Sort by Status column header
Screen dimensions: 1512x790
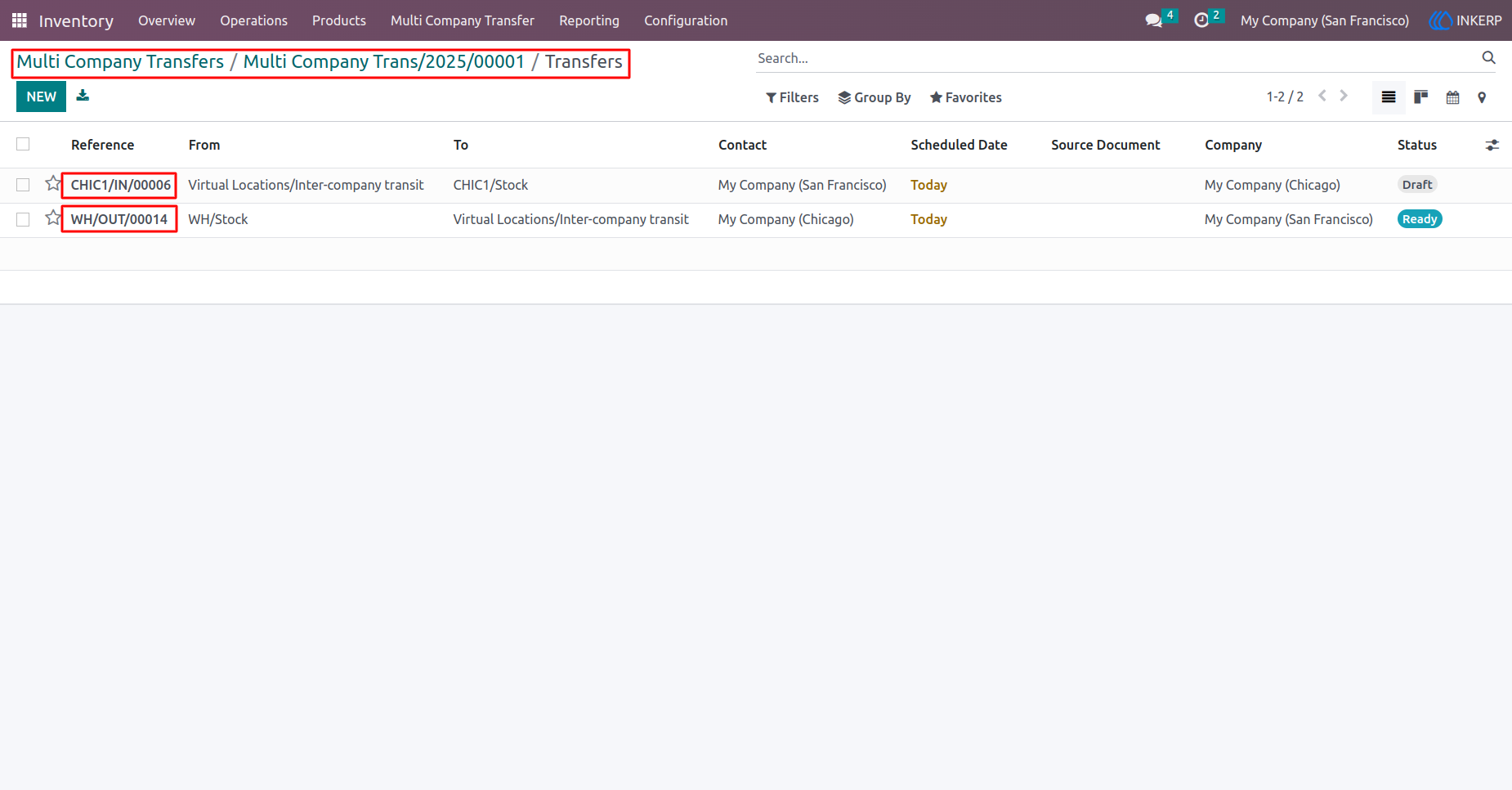tap(1416, 145)
